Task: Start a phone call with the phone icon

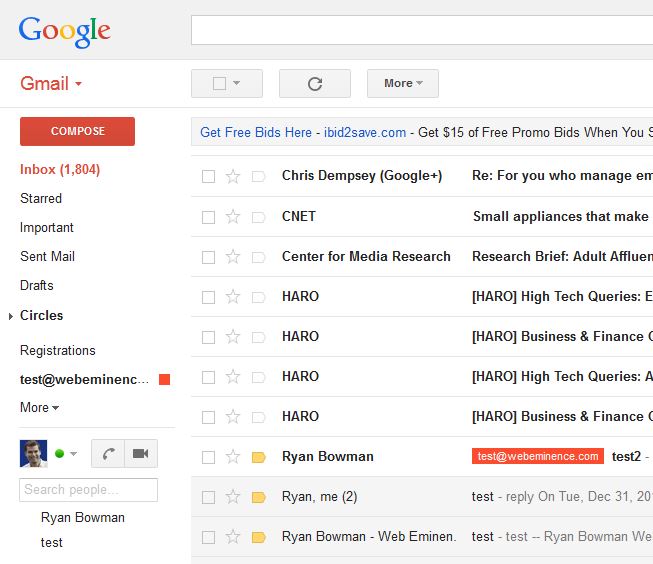Action: (x=108, y=454)
